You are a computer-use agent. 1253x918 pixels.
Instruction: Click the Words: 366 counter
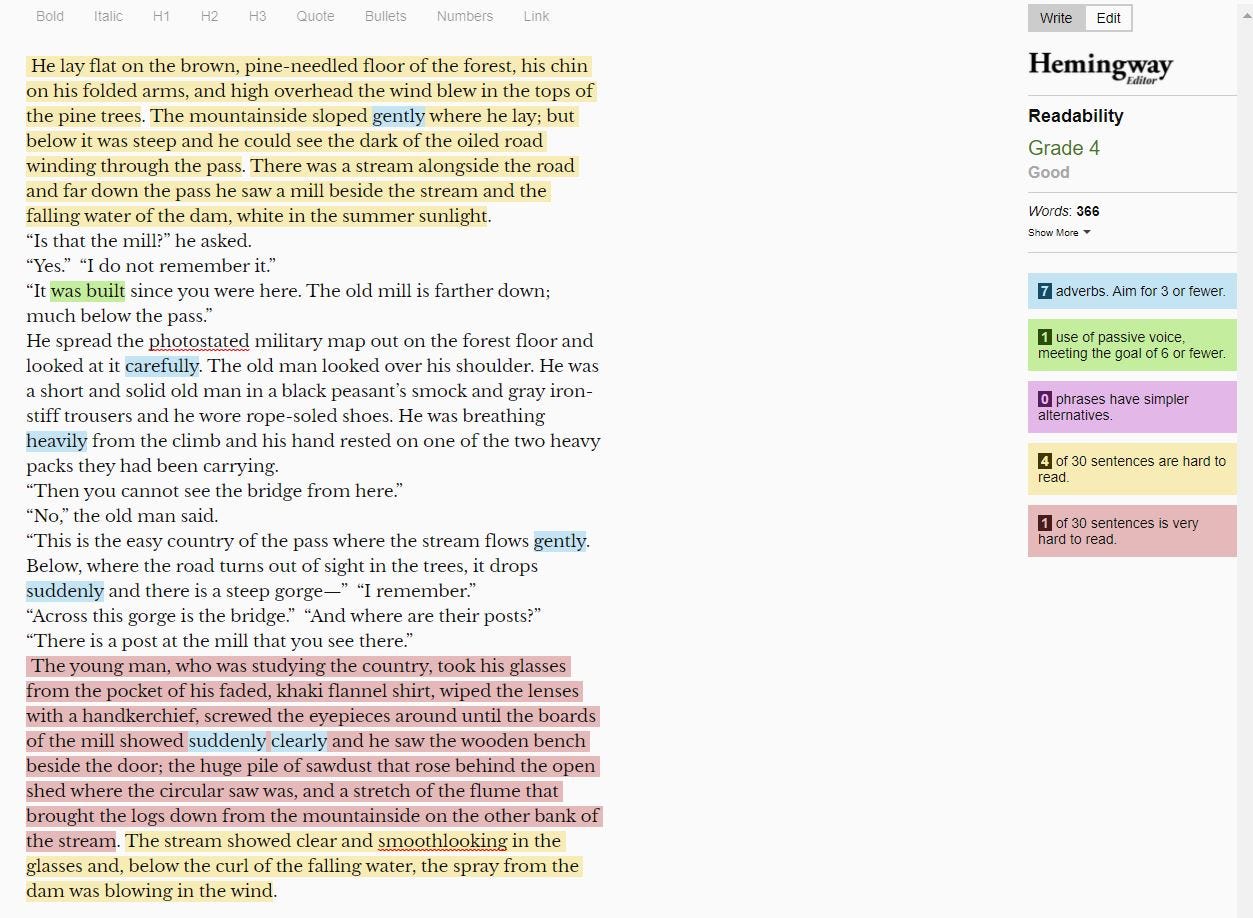1064,211
